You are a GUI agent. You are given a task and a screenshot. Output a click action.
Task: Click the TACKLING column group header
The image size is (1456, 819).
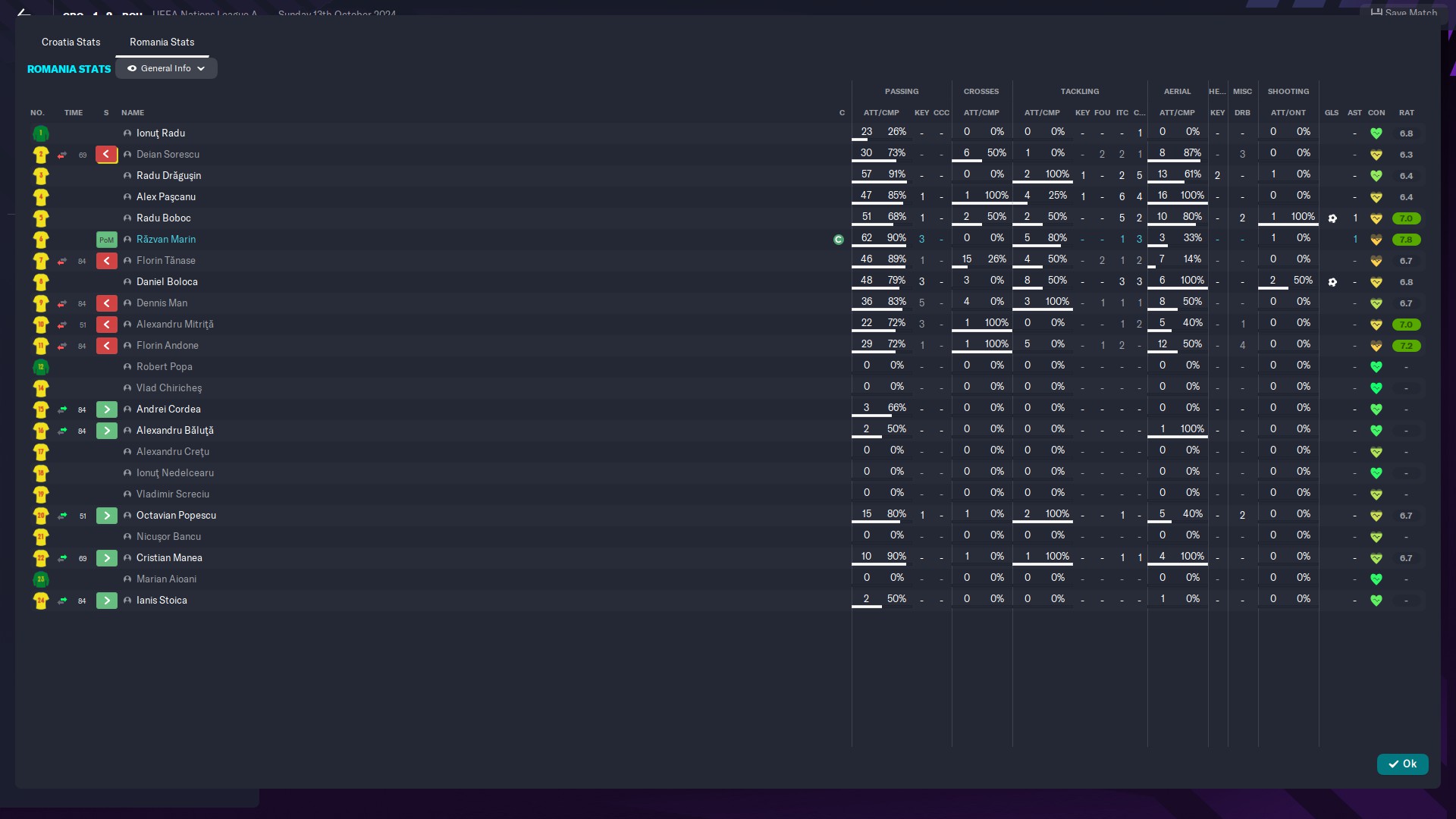tap(1080, 91)
